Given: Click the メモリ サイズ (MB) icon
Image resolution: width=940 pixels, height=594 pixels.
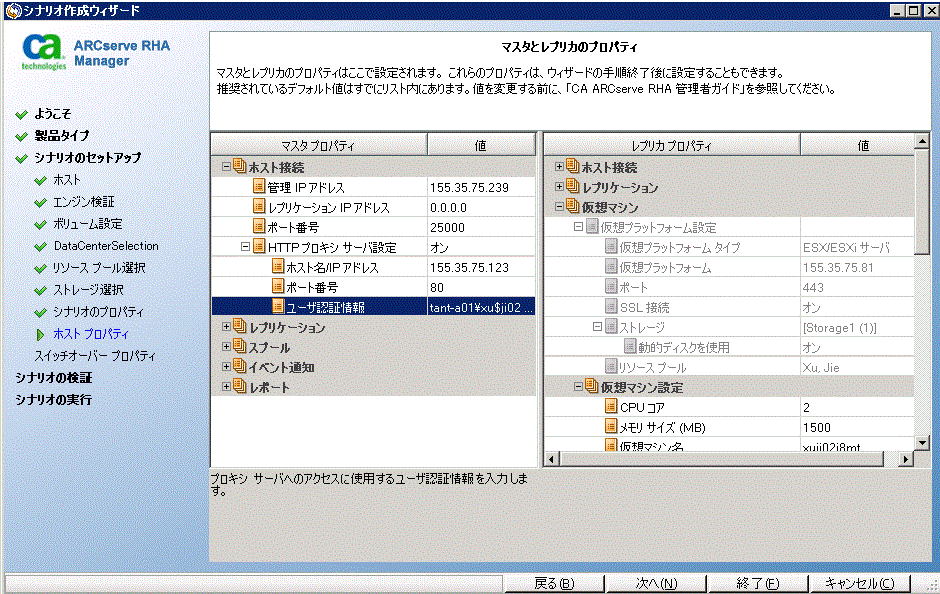Looking at the screenshot, I should 611,426.
